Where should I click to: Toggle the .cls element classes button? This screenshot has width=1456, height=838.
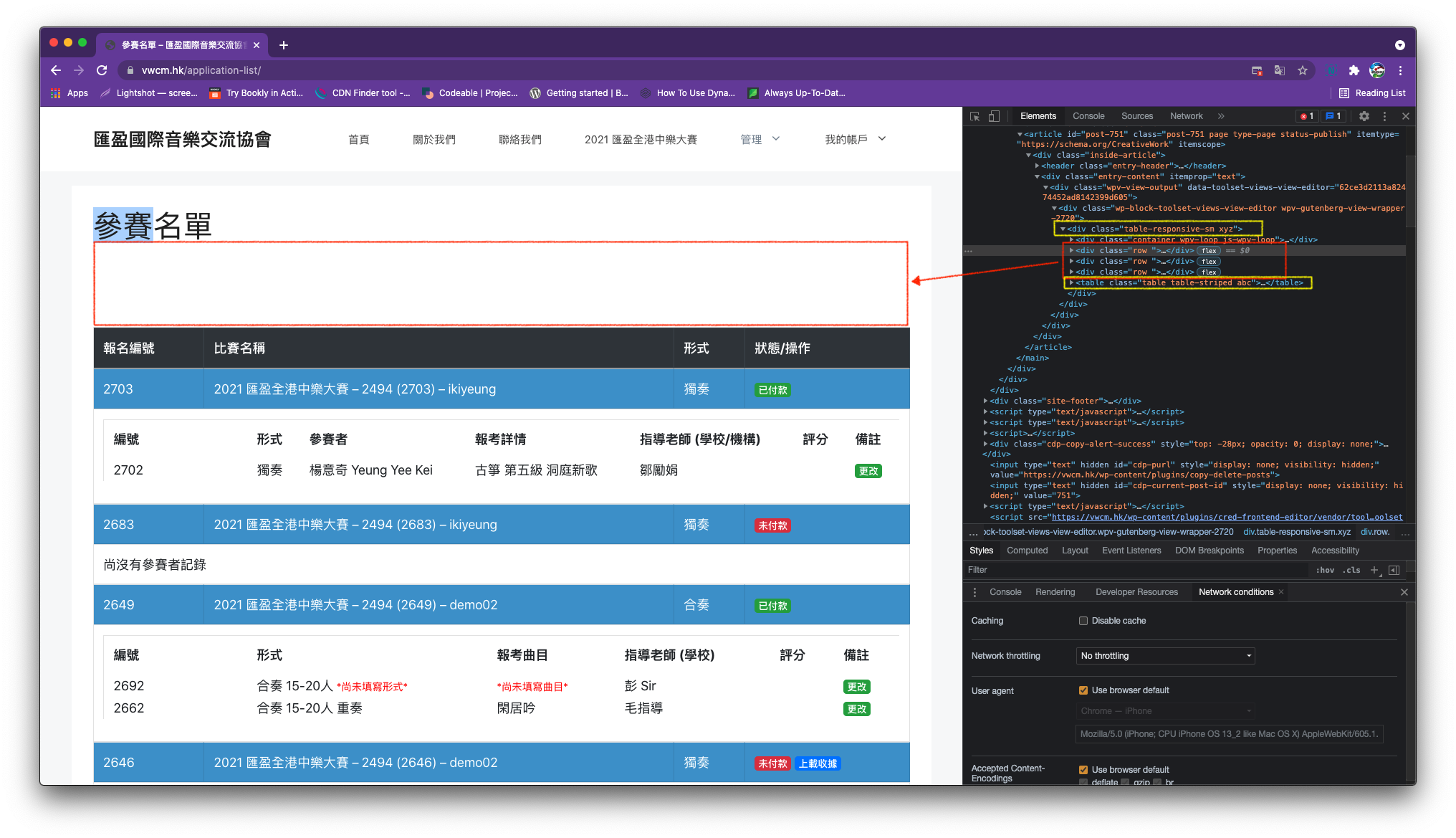pyautogui.click(x=1351, y=570)
